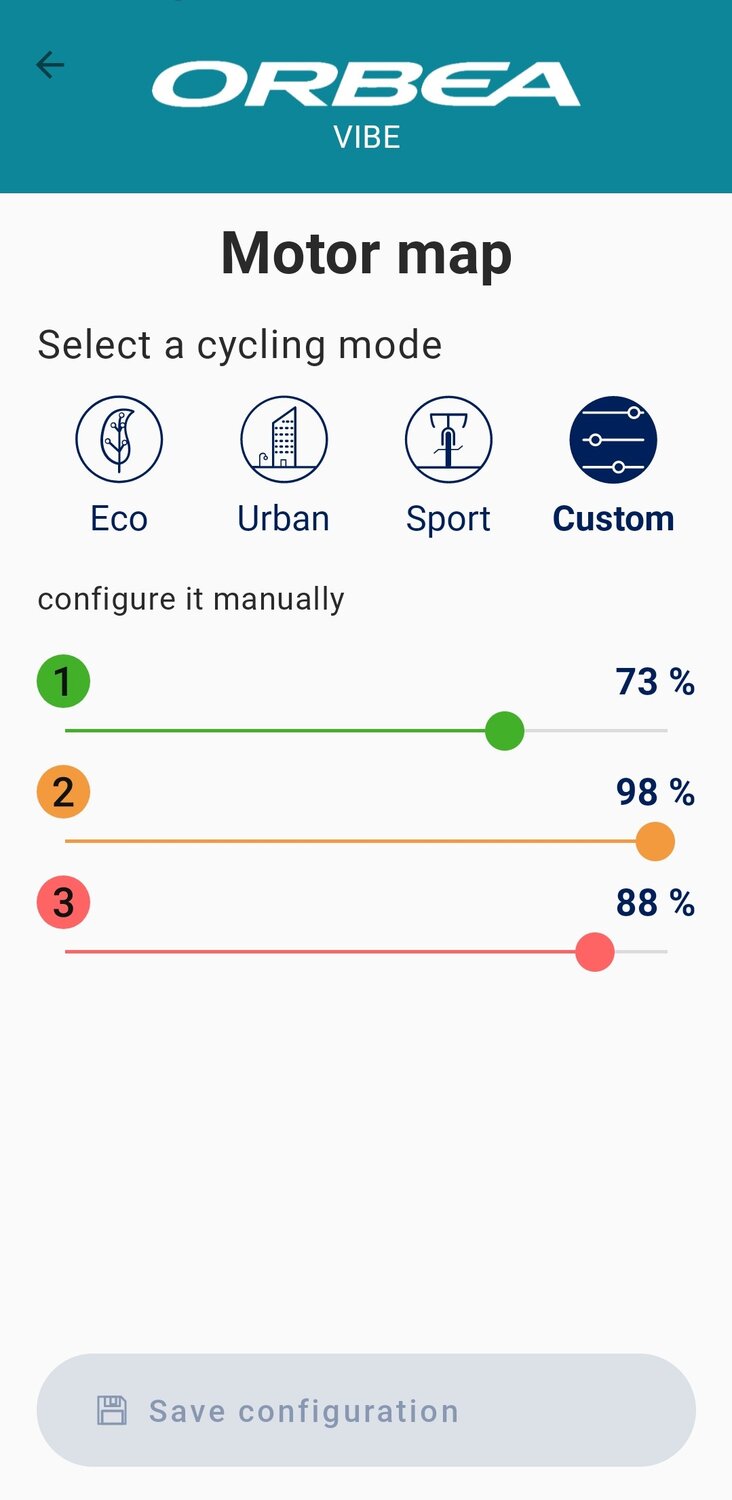Tap the green level 1 badge
The width and height of the screenshot is (732, 1500).
[63, 682]
